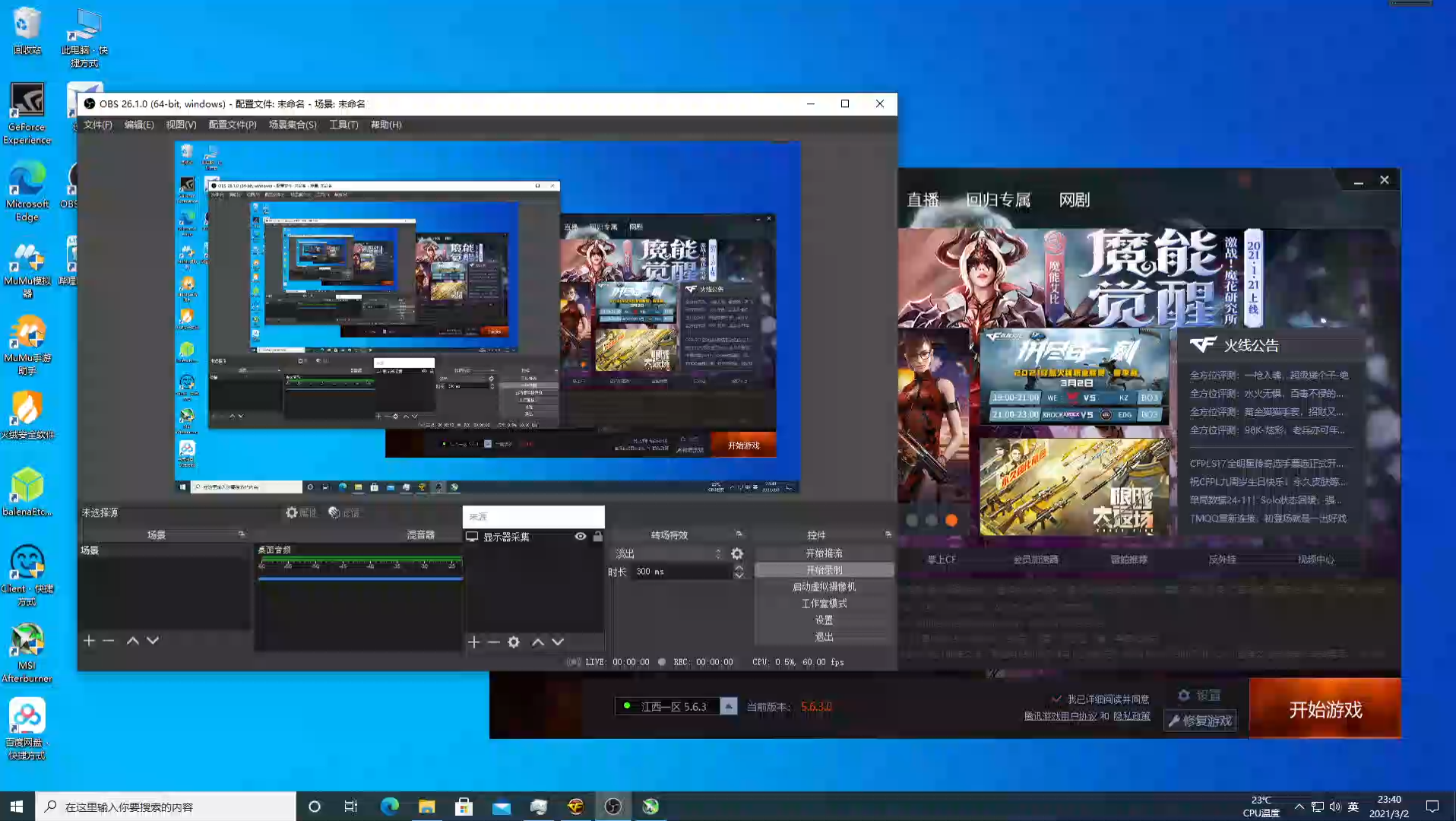Image resolution: width=1456 pixels, height=821 pixels.
Task: Click the 修复游戏 repair game button
Action: point(1200,721)
